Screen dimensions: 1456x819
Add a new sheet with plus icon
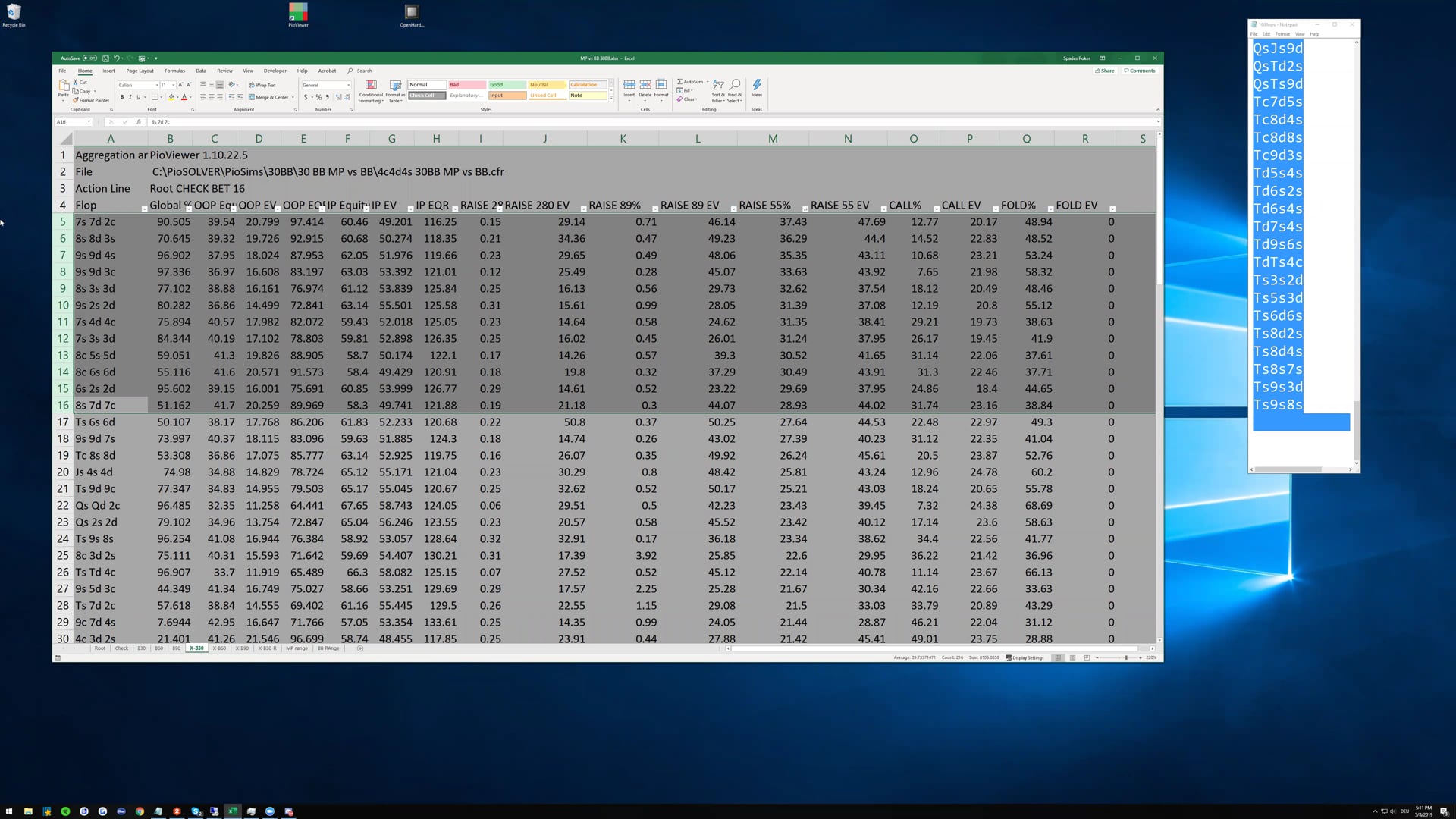click(360, 648)
